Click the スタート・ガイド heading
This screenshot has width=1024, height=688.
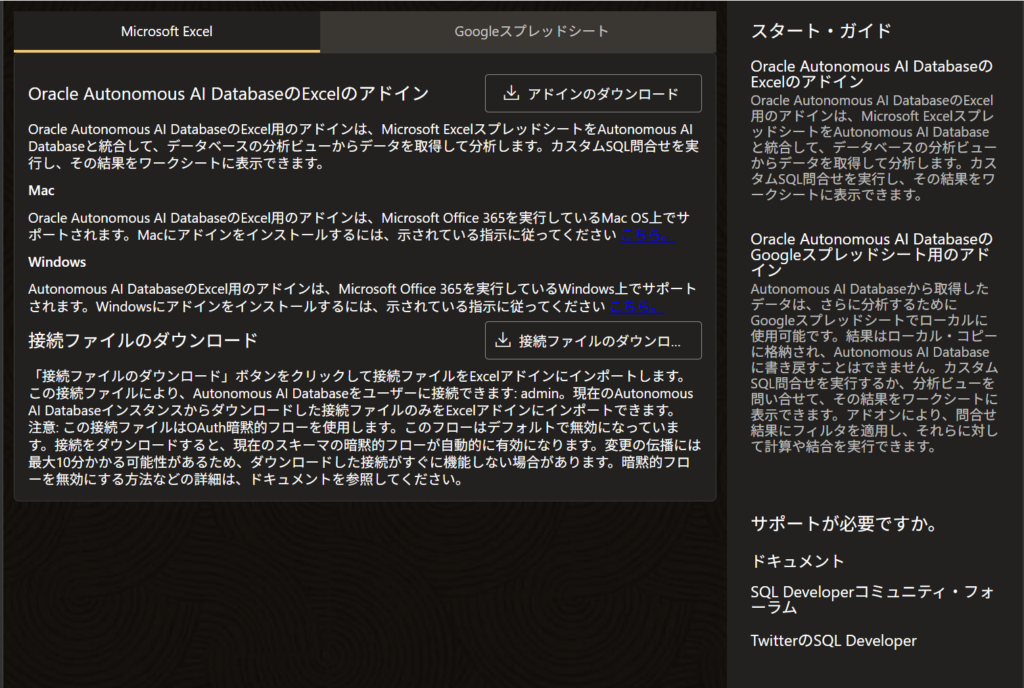(x=821, y=31)
